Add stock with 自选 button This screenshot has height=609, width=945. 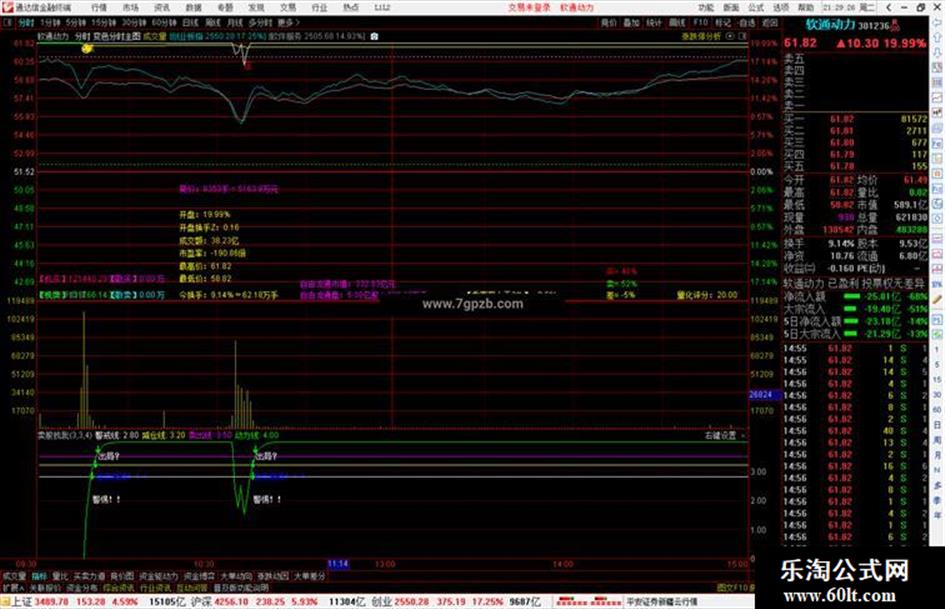tap(747, 22)
